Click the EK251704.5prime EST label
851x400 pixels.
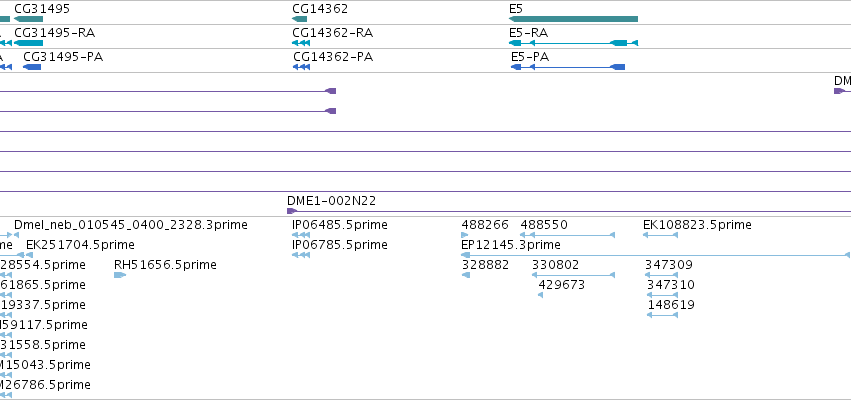click(80, 245)
